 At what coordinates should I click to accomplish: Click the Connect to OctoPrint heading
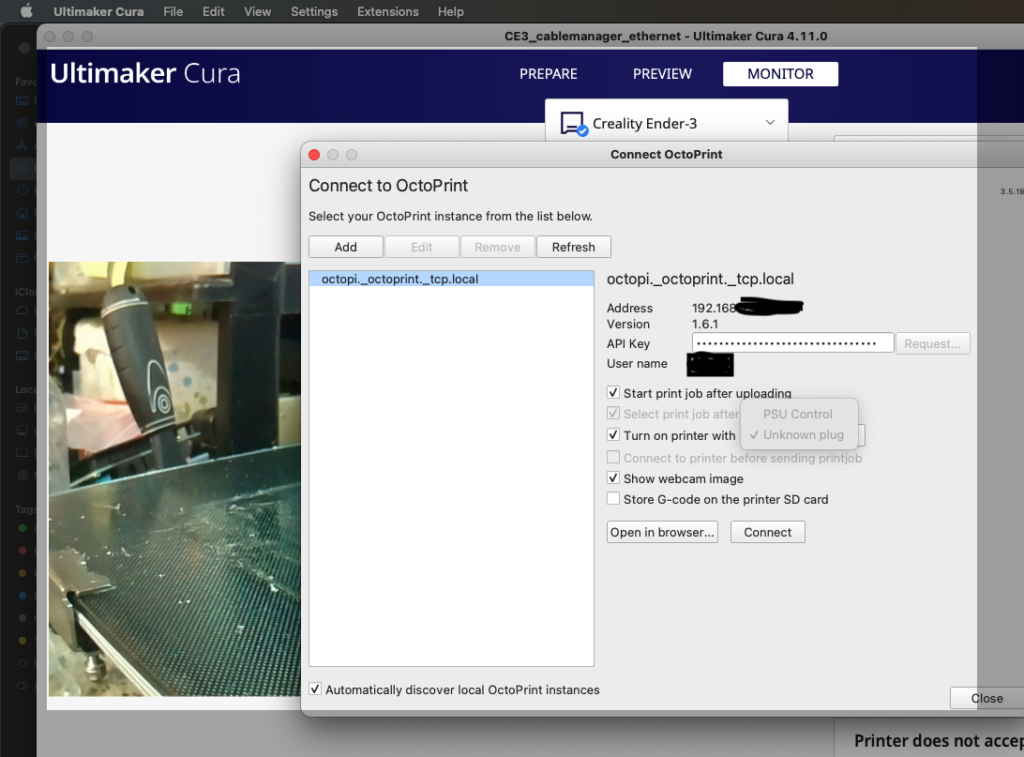[x=389, y=185]
